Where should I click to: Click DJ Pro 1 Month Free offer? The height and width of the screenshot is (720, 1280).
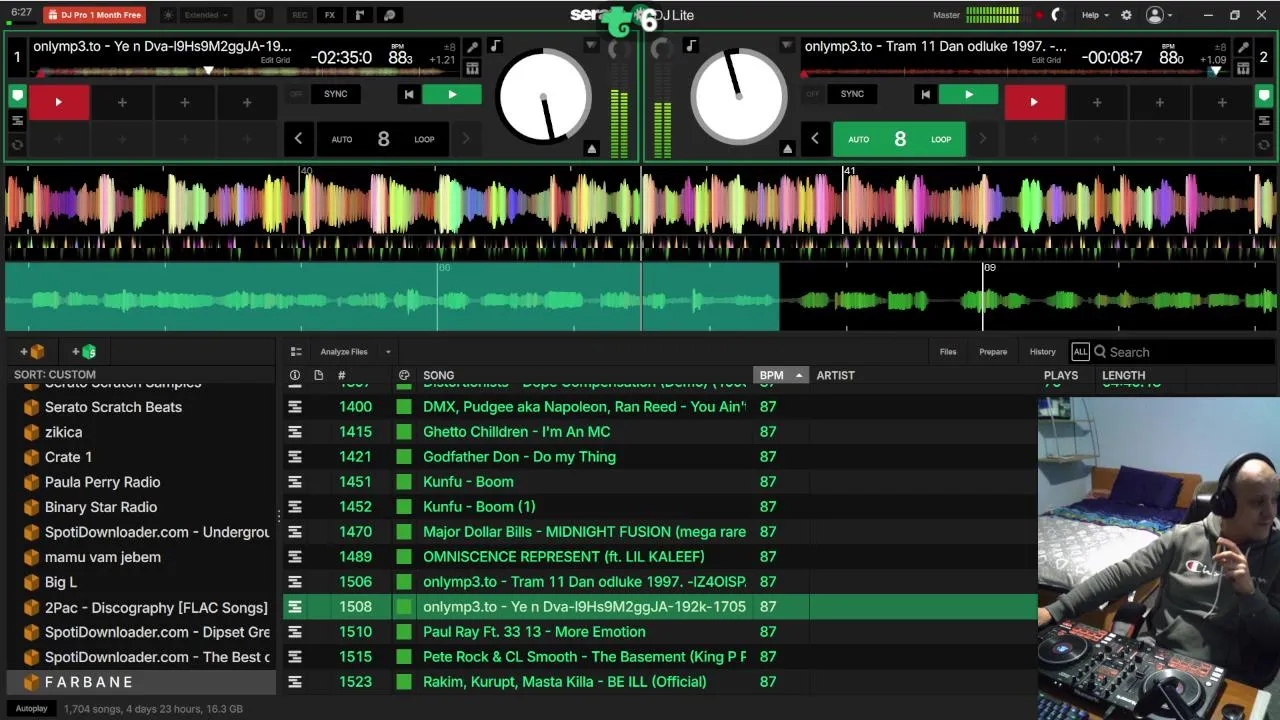[95, 15]
